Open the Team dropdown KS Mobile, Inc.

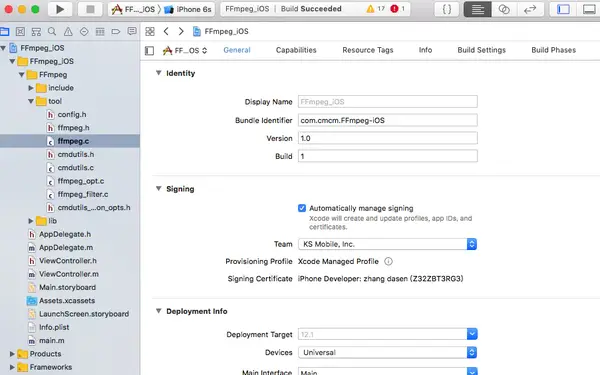coord(387,244)
